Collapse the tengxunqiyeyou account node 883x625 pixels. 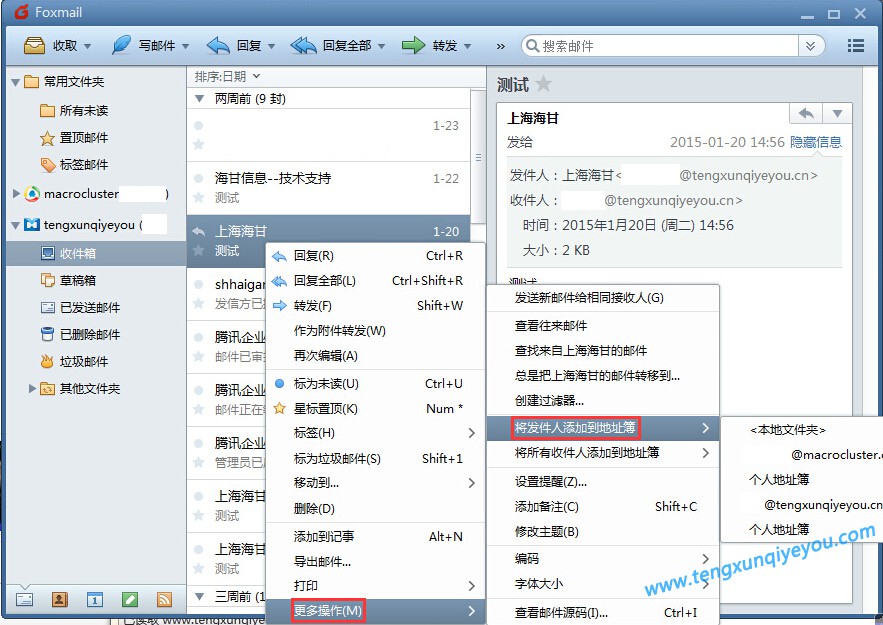(x=15, y=225)
